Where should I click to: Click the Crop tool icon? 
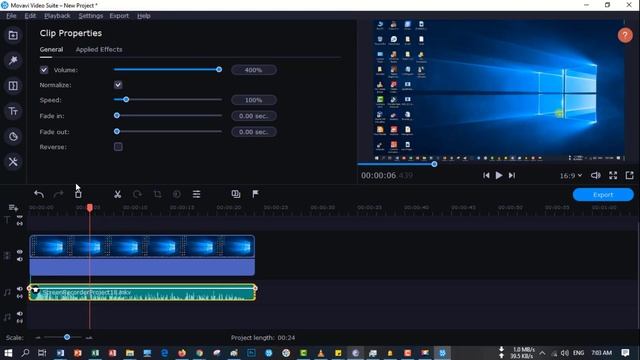158,194
